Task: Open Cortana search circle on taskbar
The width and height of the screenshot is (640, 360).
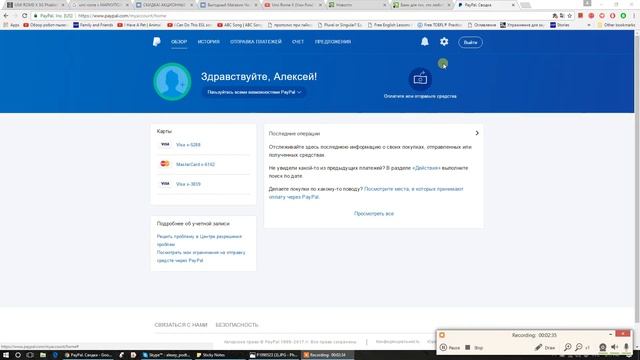Action: click(x=18, y=355)
